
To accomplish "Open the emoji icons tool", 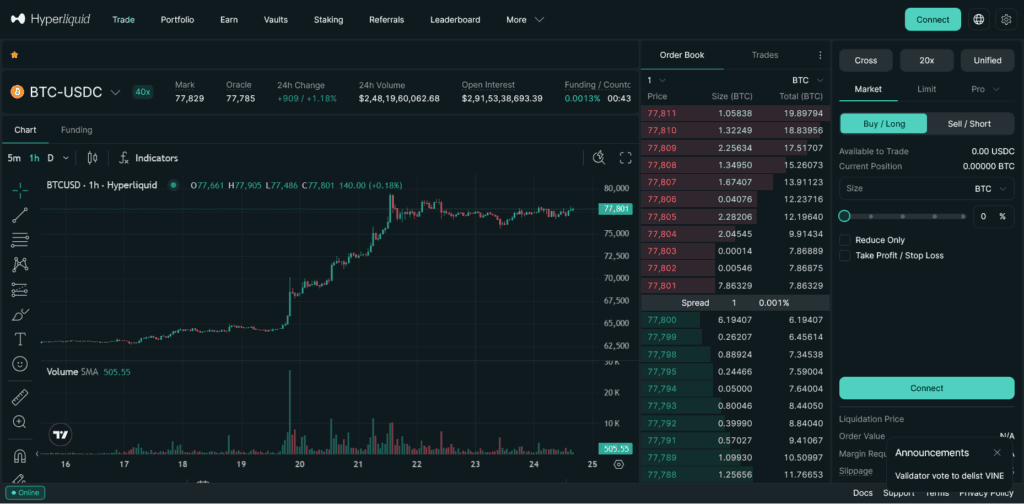I will tap(20, 364).
